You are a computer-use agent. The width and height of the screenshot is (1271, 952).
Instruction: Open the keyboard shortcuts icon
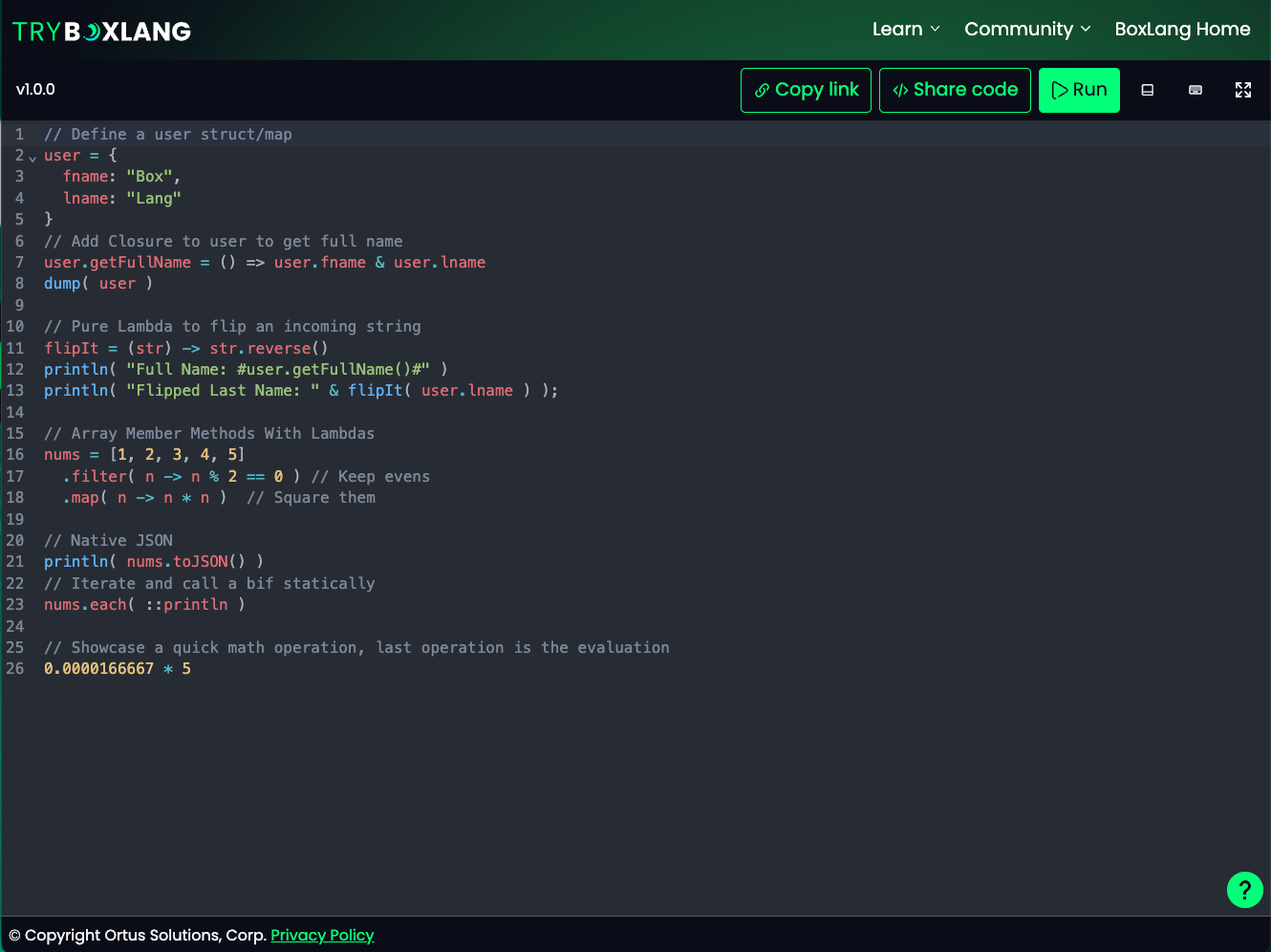tap(1196, 89)
